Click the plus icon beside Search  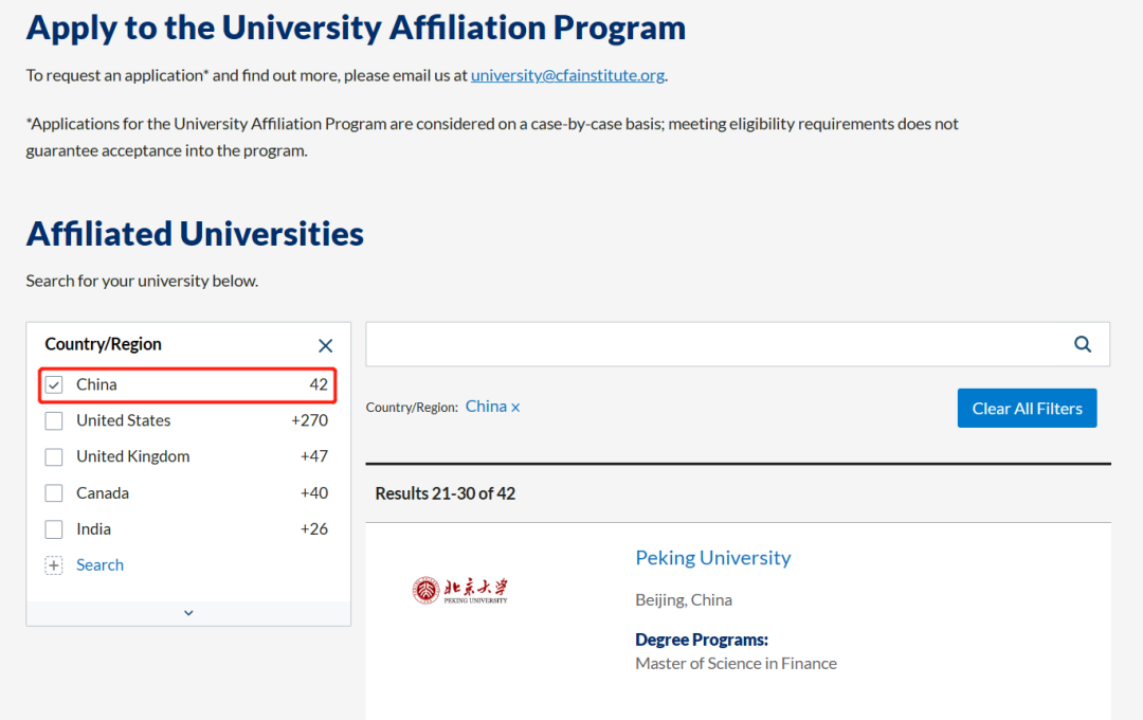[54, 566]
